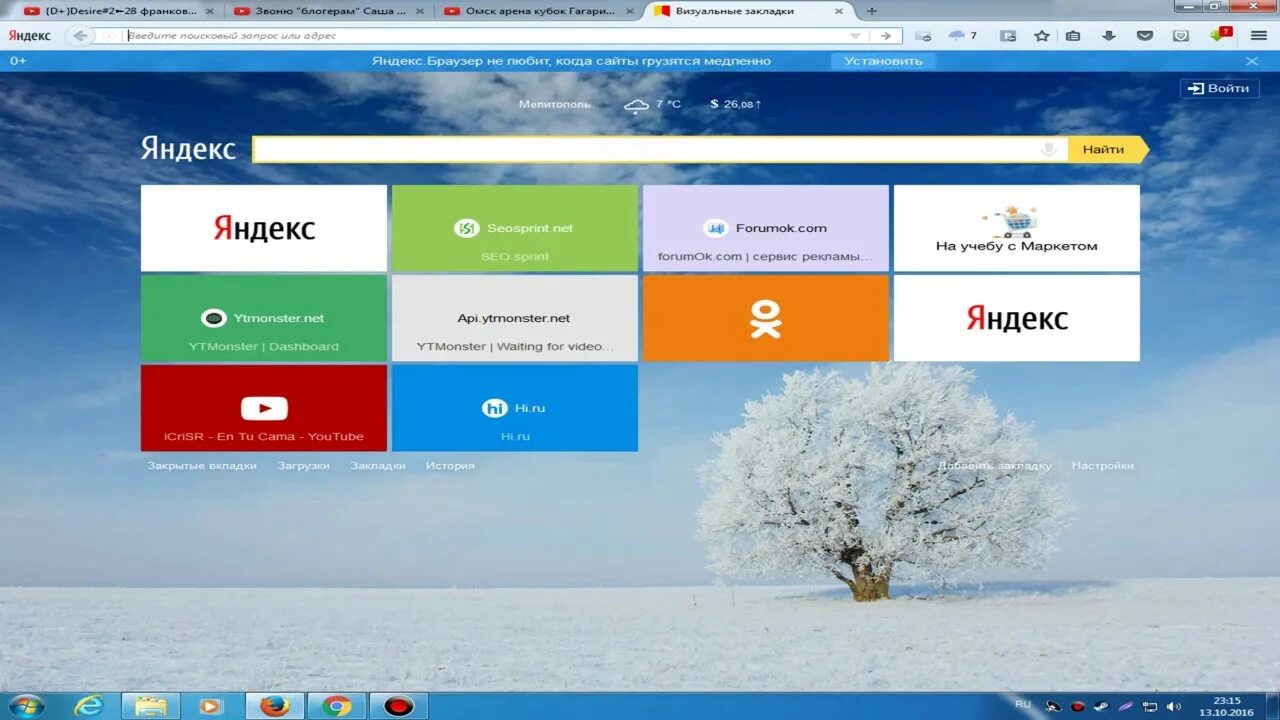The width and height of the screenshot is (1280, 720).
Task: Click the Steam icon in system tray
Action: (x=1102, y=707)
